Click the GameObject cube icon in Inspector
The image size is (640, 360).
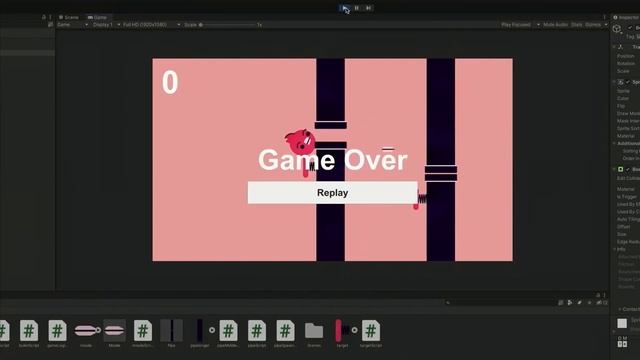pos(617,29)
